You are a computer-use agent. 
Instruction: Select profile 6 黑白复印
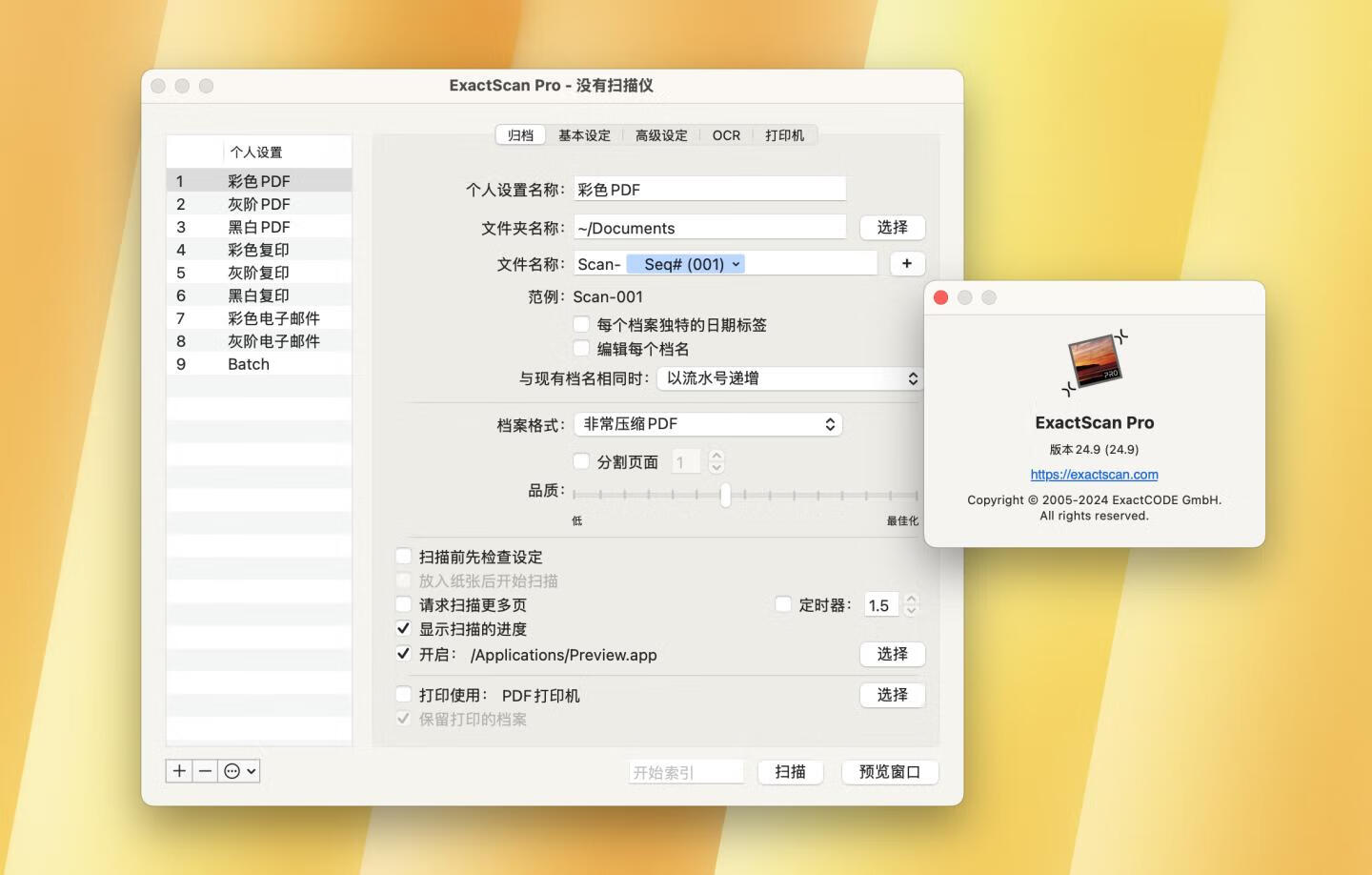click(x=259, y=295)
